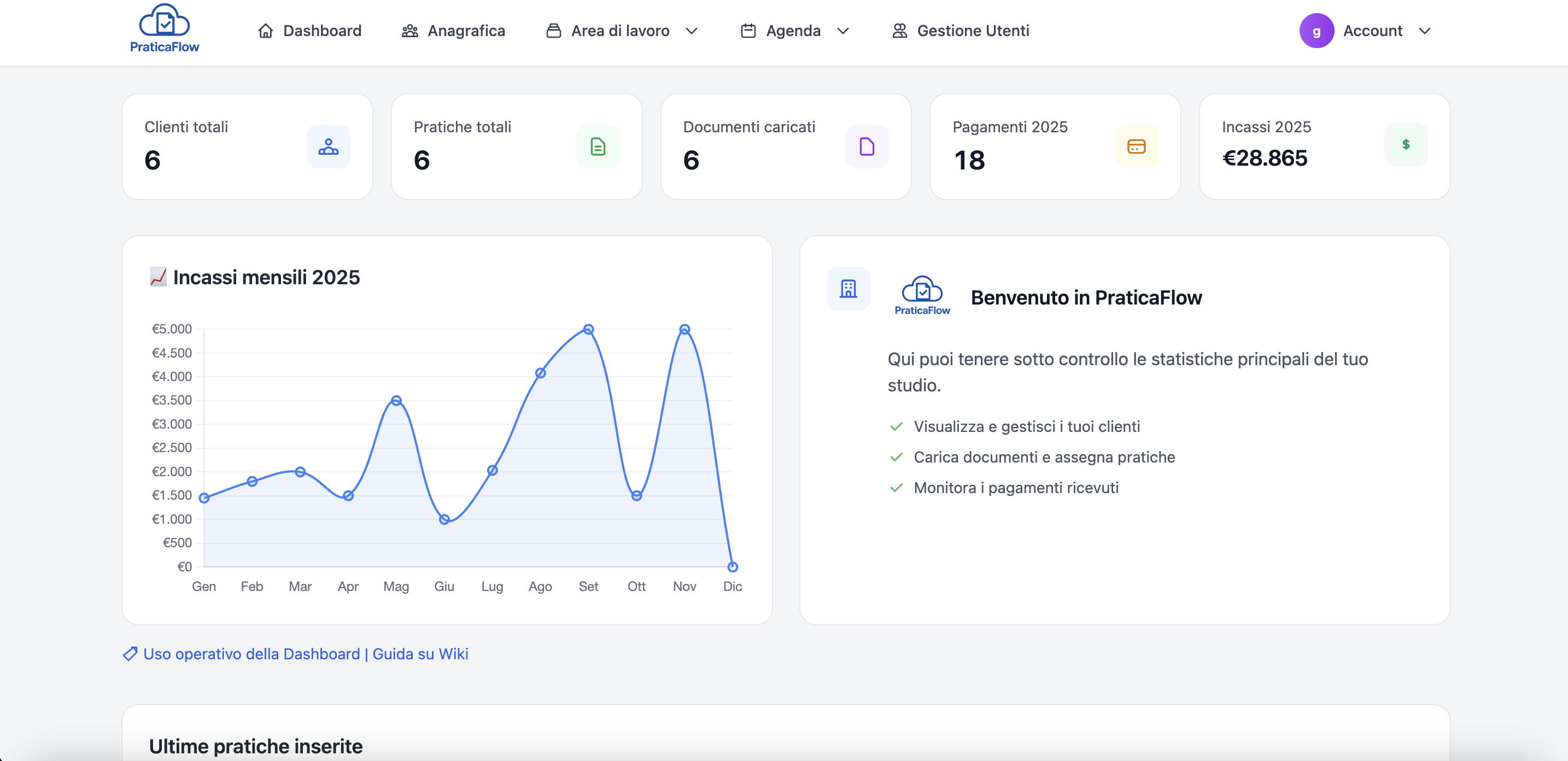This screenshot has width=1568, height=761.
Task: Click the Pagamenti 2025 card icon
Action: [x=1136, y=147]
